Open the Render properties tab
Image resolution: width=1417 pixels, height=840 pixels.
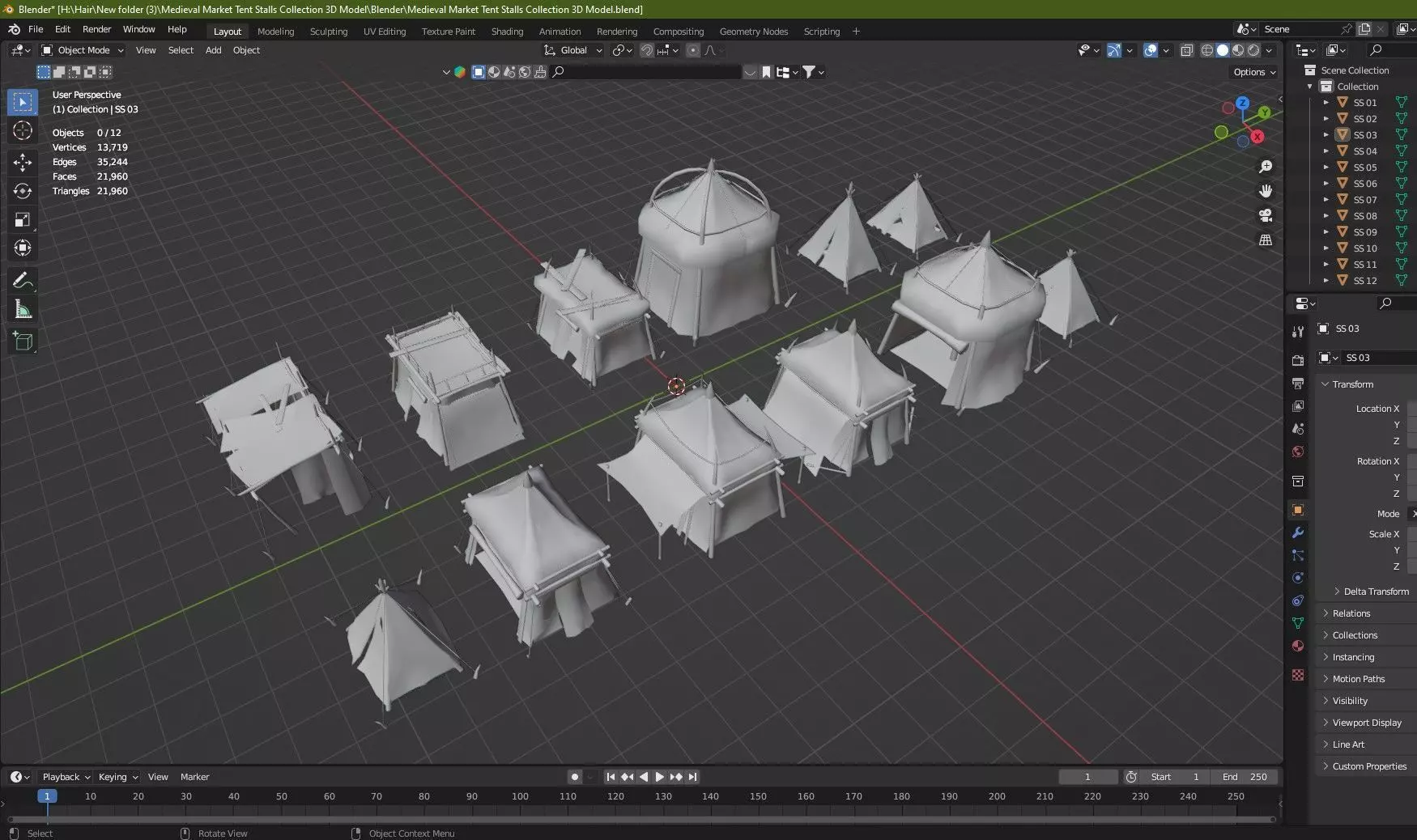pos(1298,360)
